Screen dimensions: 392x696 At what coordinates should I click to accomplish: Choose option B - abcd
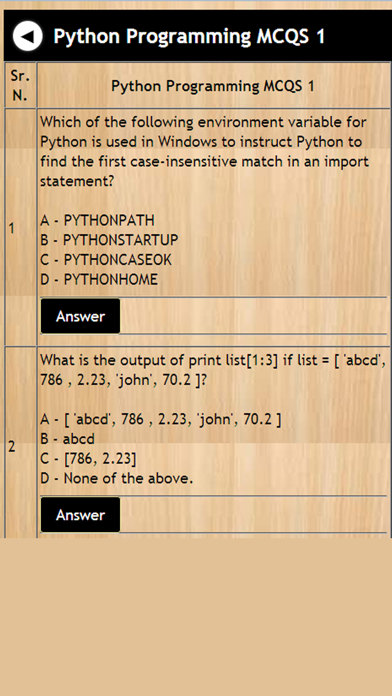tap(67, 439)
